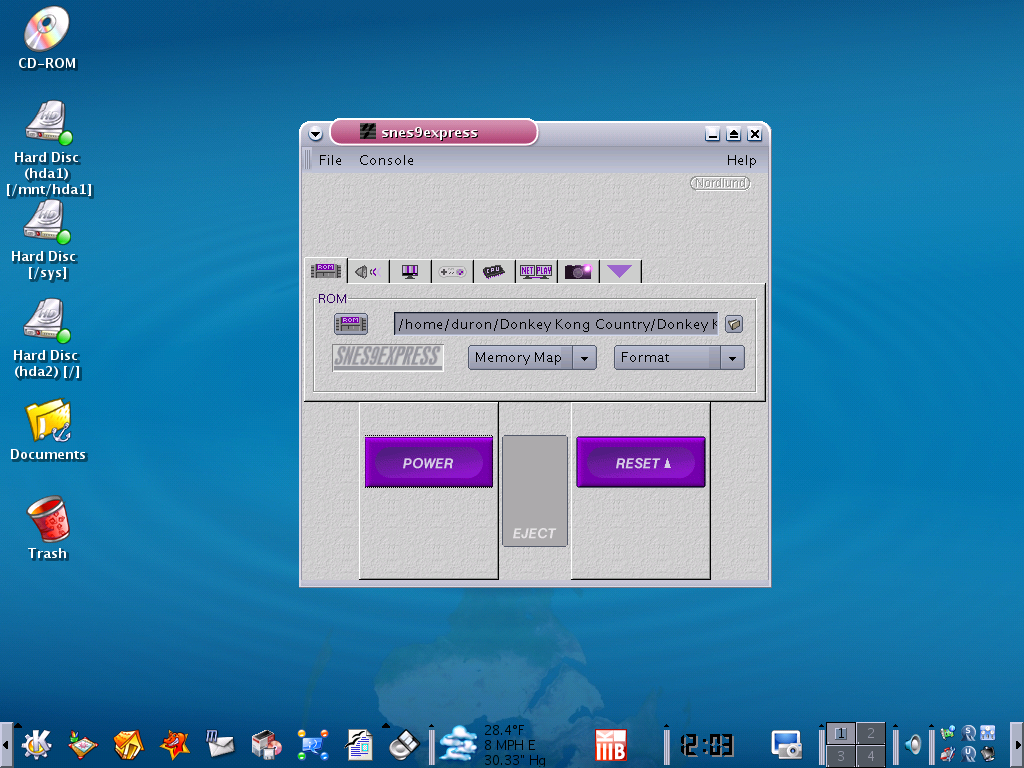
Task: Open the Console menu
Action: [386, 160]
